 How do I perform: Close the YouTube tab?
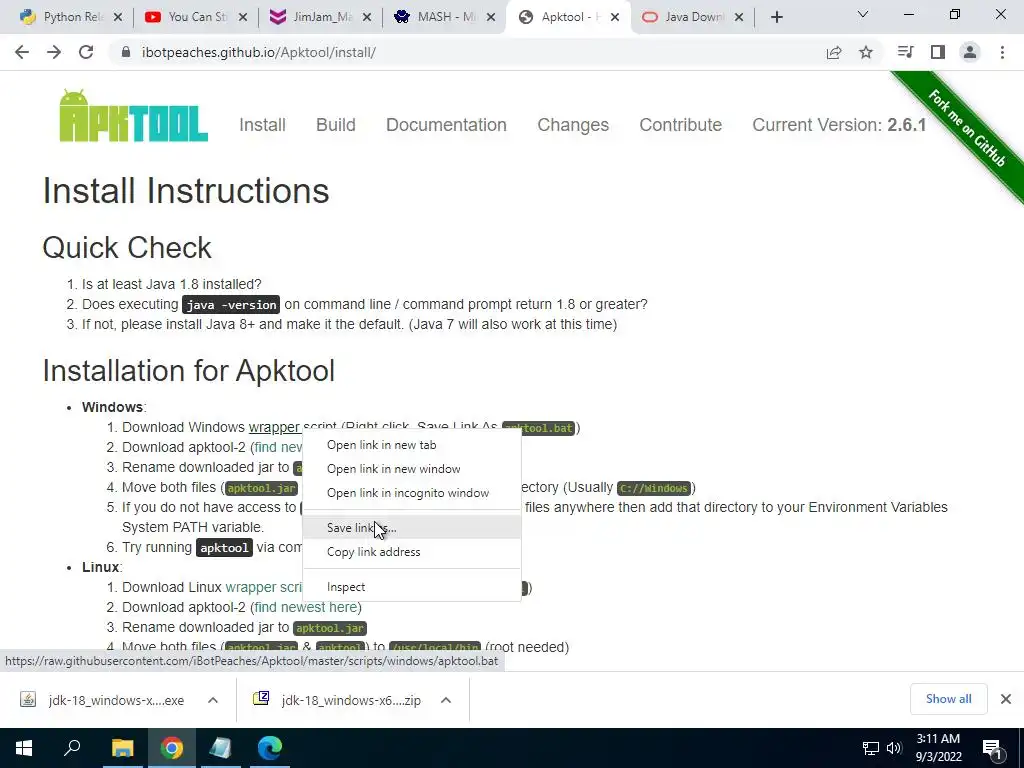pos(243,18)
